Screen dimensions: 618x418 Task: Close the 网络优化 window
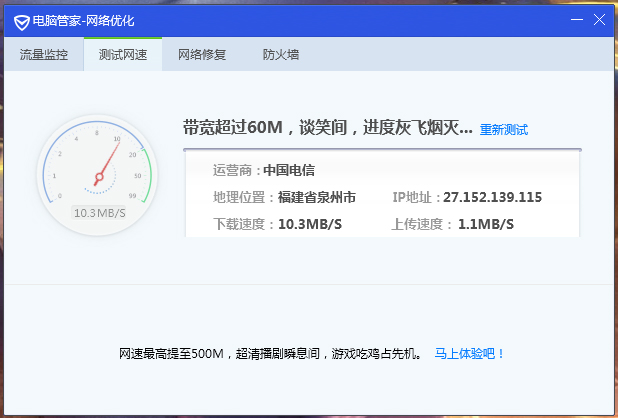pos(599,19)
